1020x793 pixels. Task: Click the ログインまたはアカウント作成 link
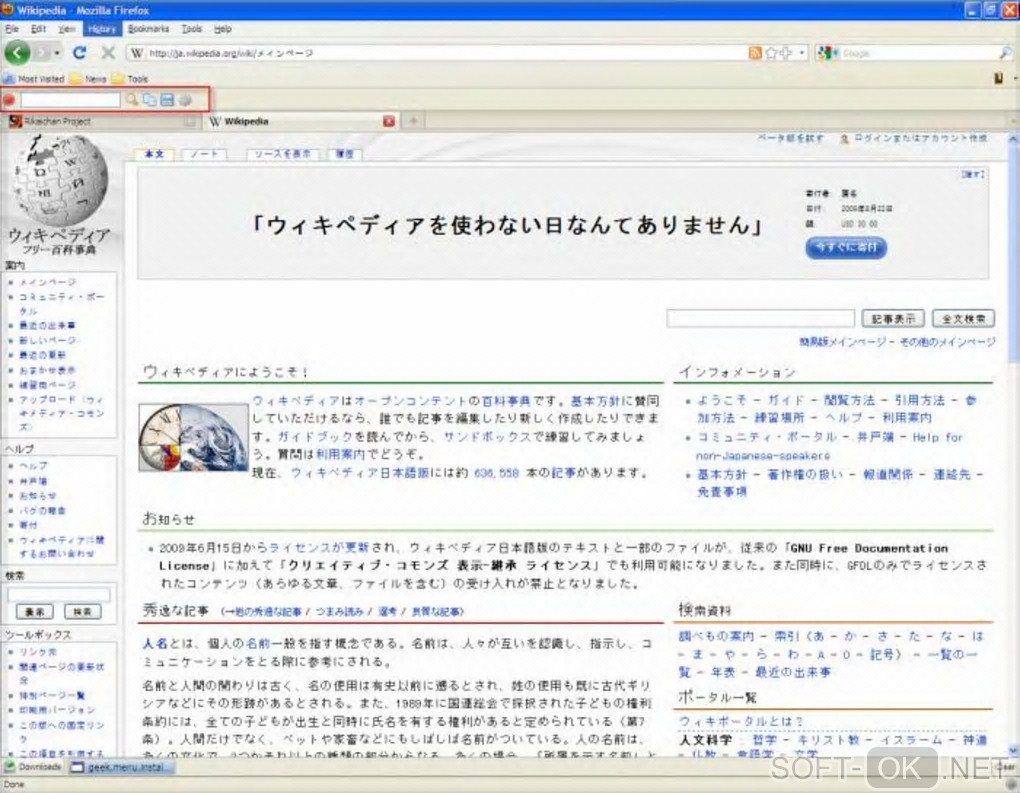(x=920, y=138)
